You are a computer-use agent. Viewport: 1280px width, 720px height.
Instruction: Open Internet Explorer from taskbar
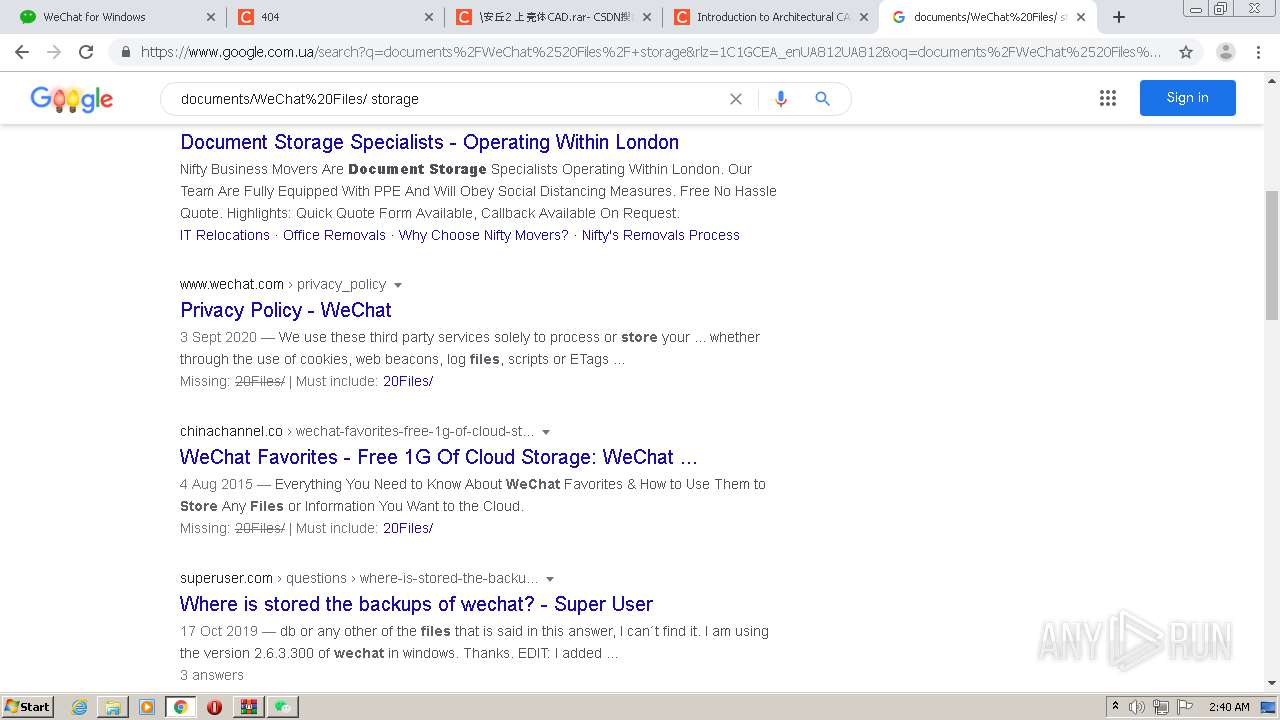(x=79, y=707)
